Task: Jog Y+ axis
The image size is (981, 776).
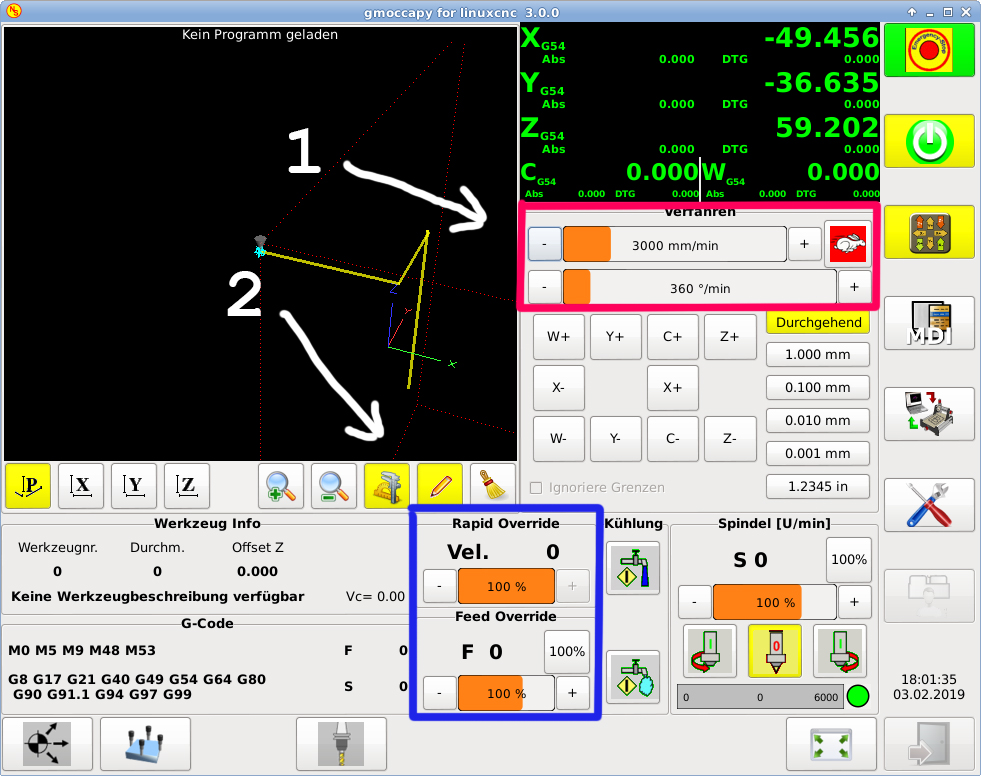Action: click(616, 337)
